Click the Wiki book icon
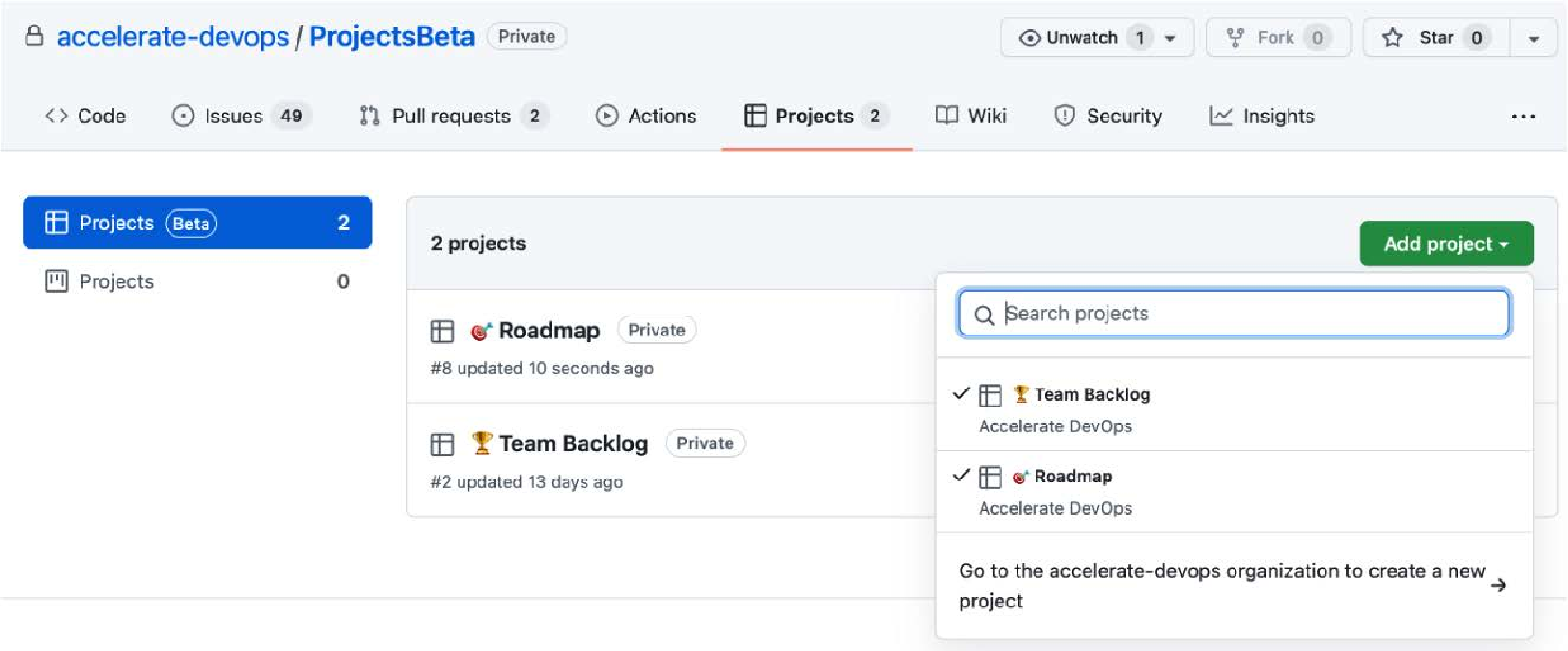This screenshot has height=651, width=1568. (x=946, y=116)
